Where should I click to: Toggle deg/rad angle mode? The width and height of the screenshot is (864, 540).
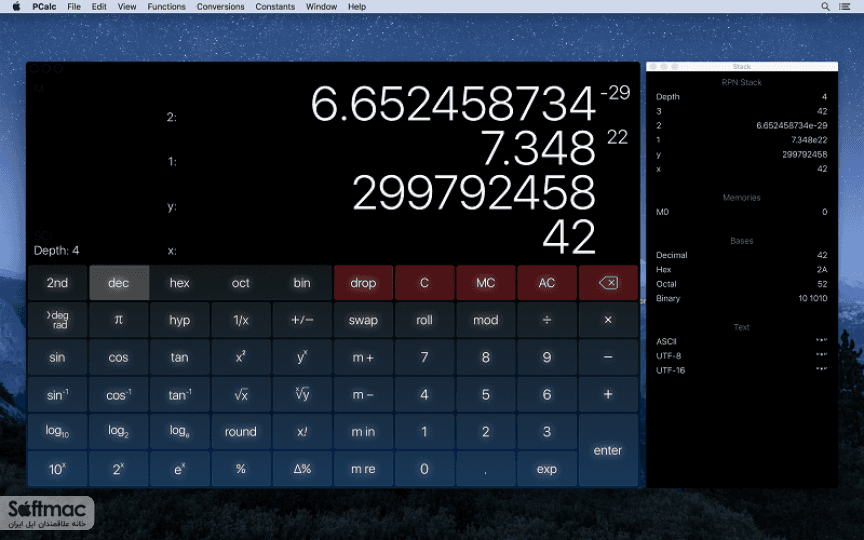click(x=57, y=320)
